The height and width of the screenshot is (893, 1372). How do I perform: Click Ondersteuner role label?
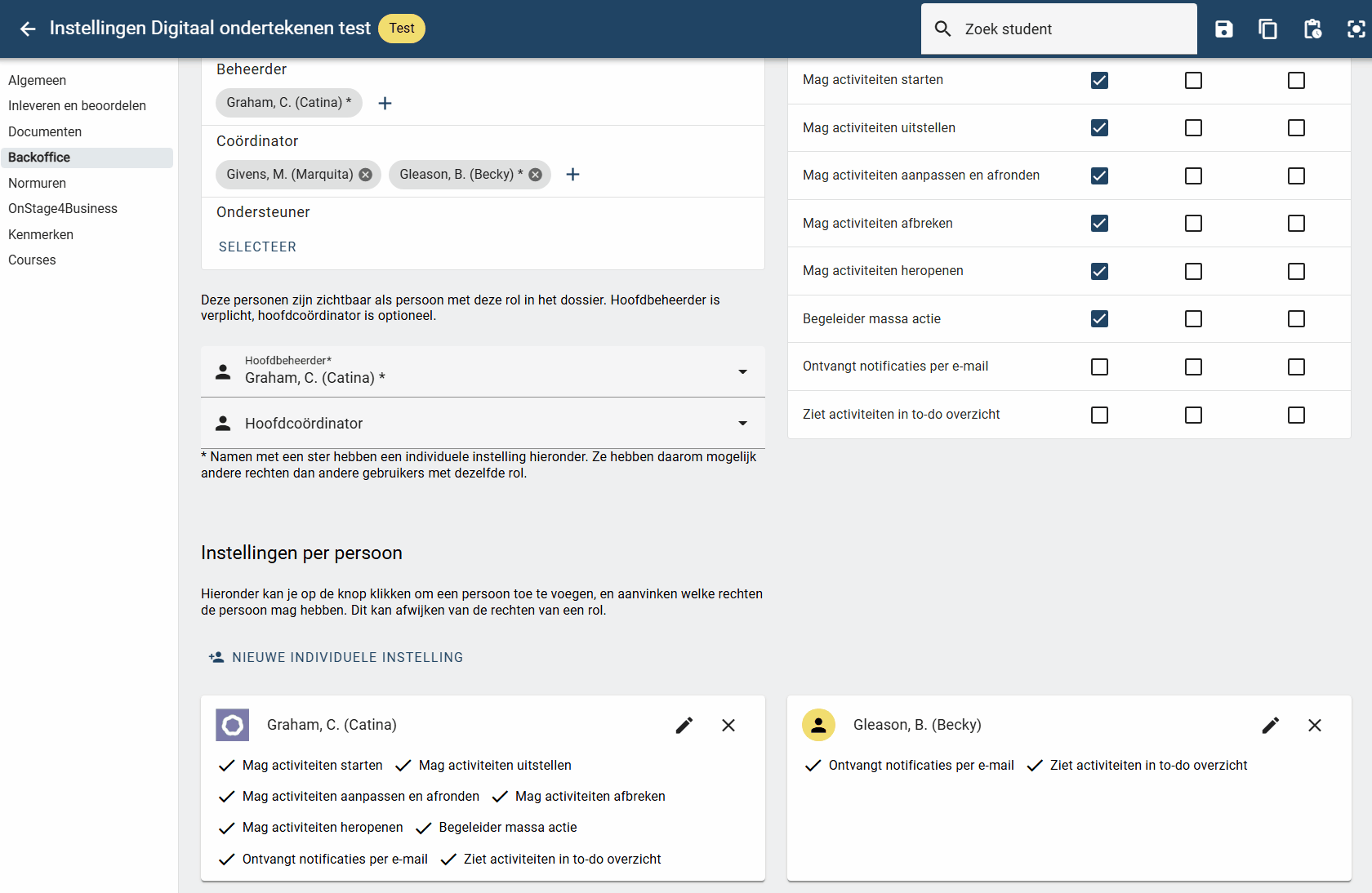263,212
